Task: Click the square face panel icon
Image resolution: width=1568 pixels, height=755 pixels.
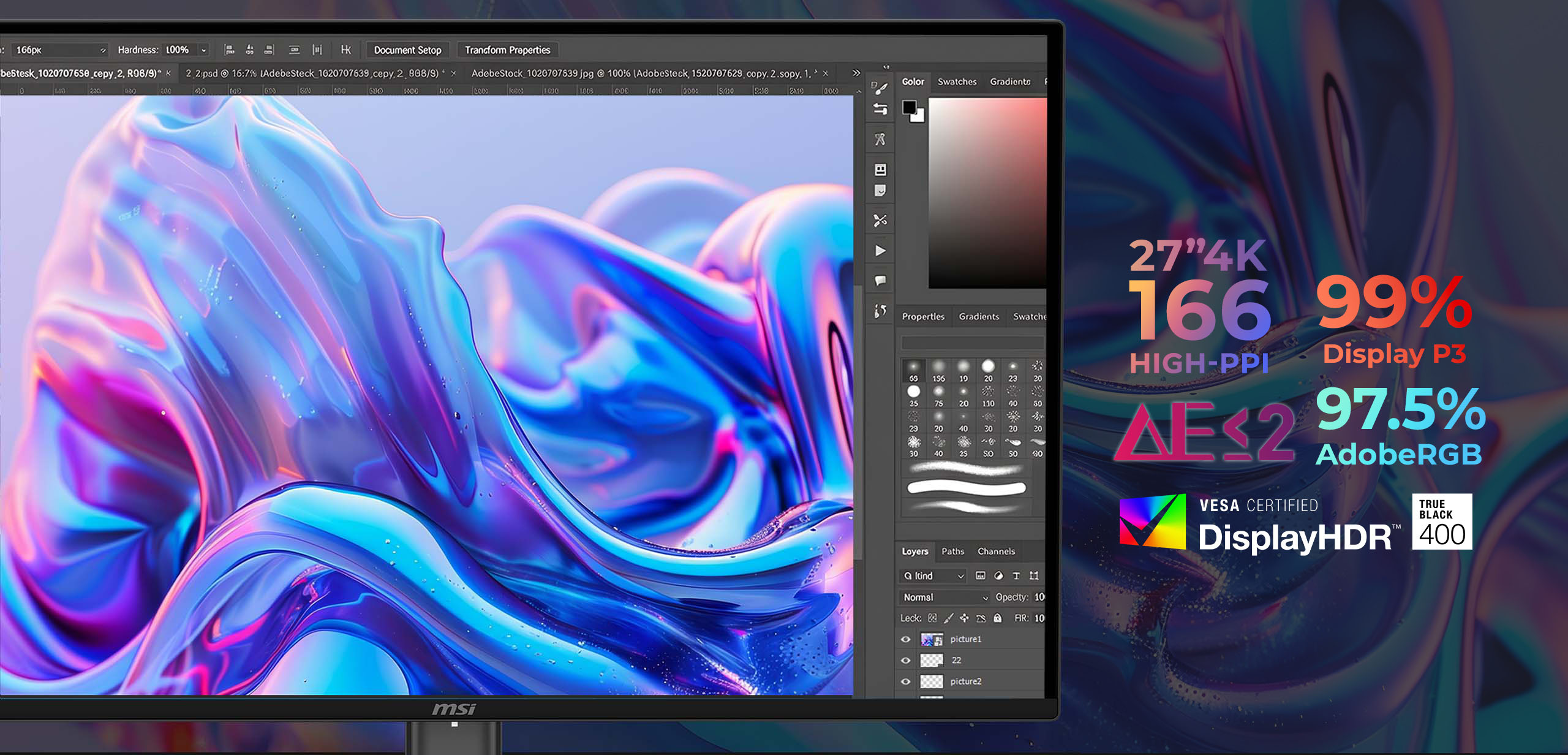Action: click(880, 169)
